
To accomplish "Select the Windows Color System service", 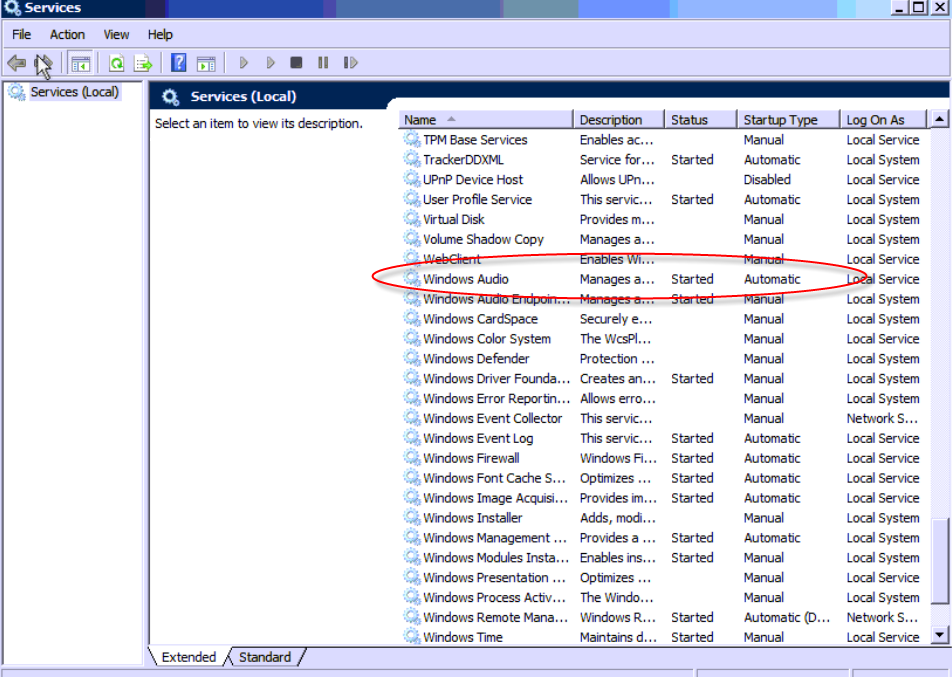I will coord(664,339).
